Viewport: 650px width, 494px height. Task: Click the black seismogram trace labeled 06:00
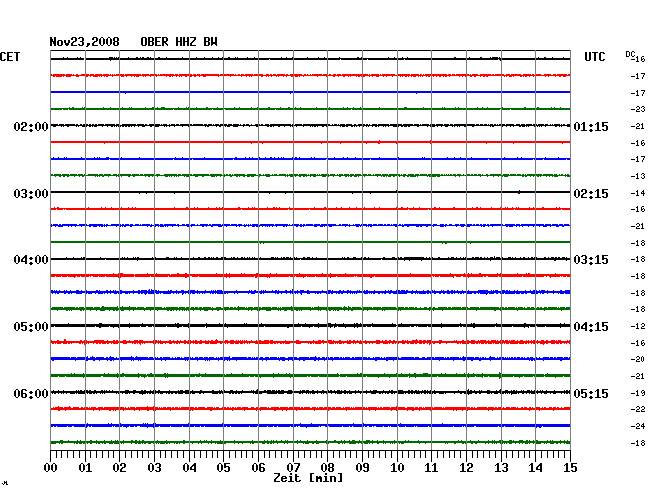coord(310,392)
